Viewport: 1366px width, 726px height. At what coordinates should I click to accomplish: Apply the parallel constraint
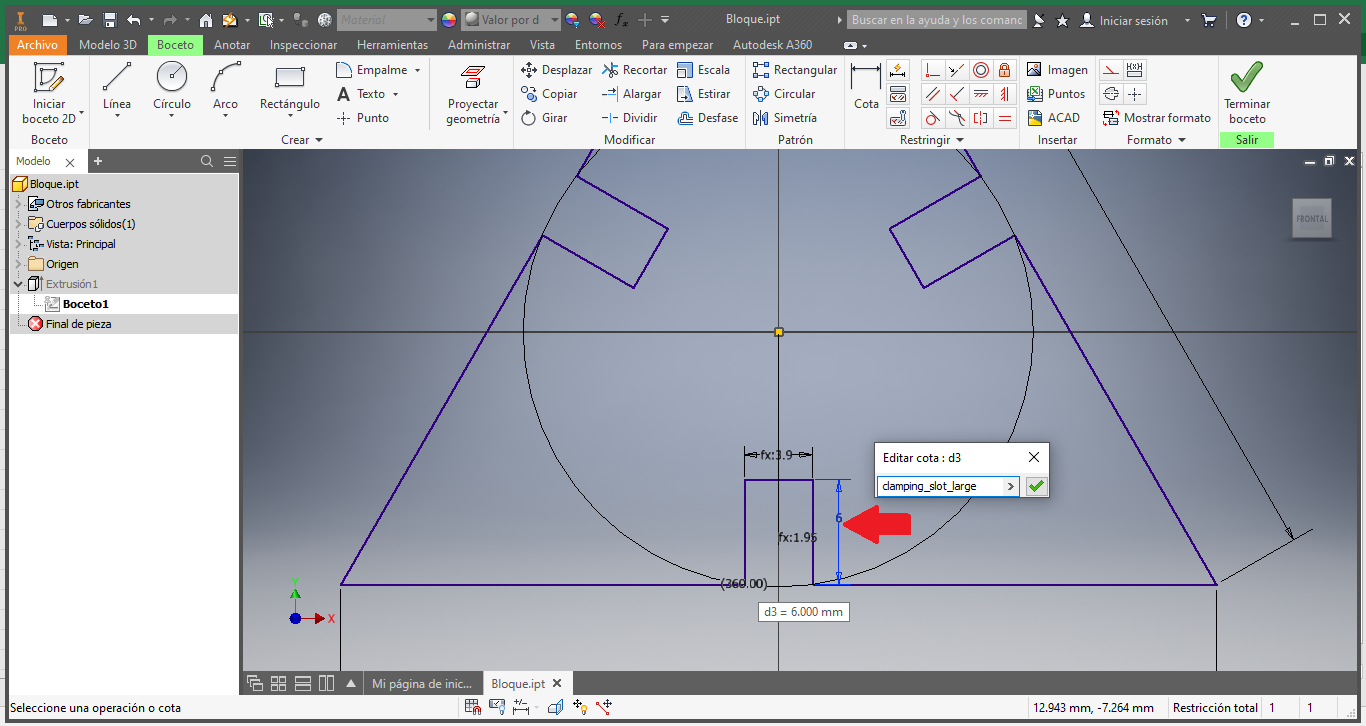pyautogui.click(x=933, y=94)
